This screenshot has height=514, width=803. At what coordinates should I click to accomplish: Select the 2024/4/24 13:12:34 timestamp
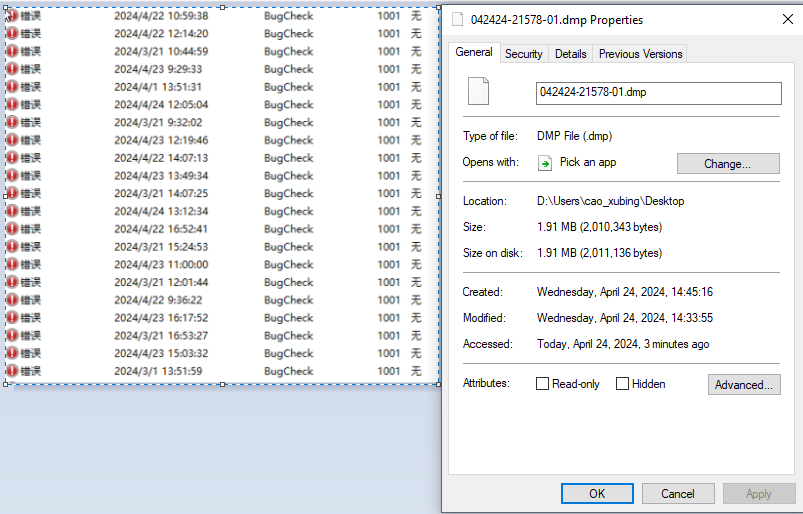click(x=161, y=211)
